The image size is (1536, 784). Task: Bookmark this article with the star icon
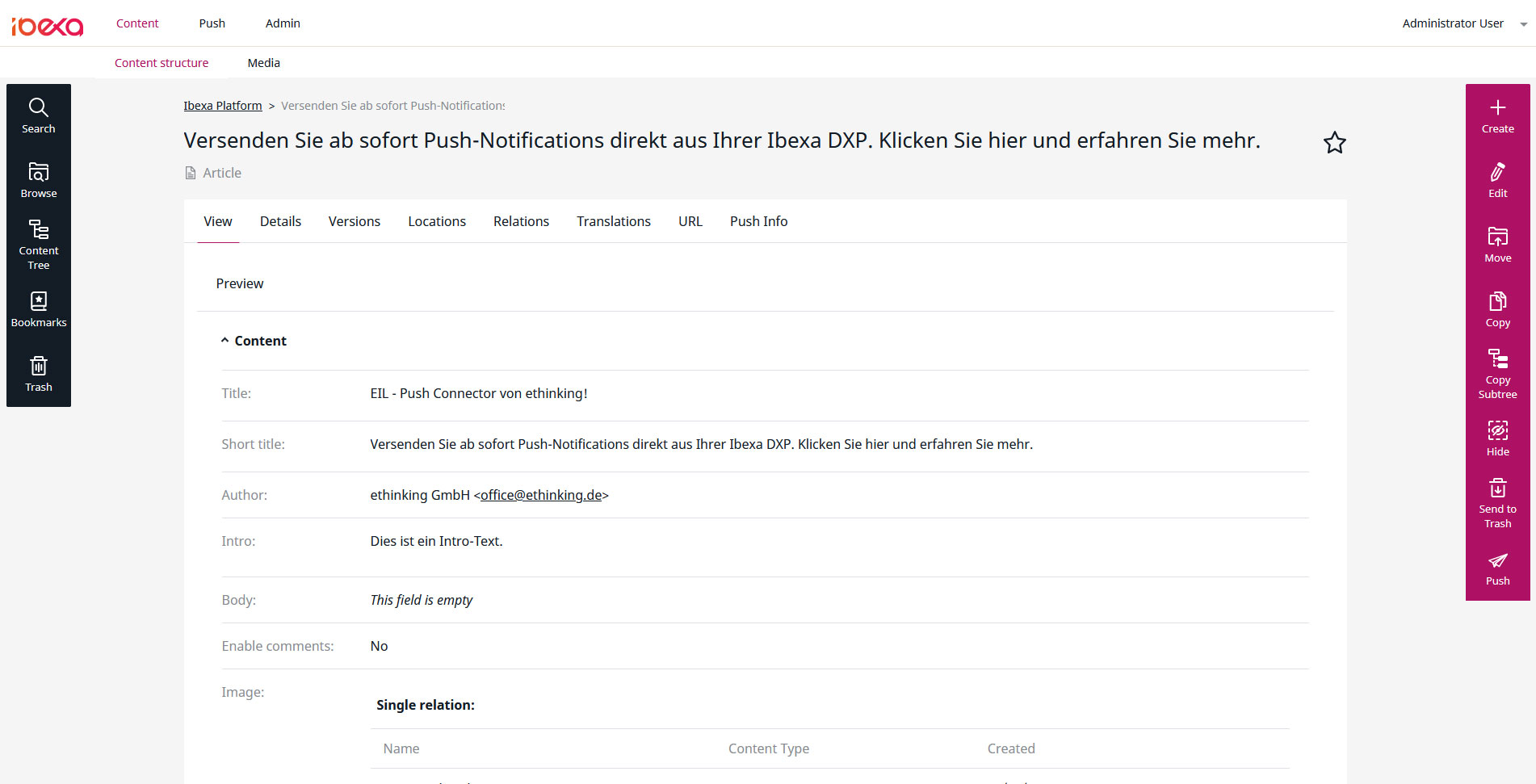pyautogui.click(x=1334, y=143)
